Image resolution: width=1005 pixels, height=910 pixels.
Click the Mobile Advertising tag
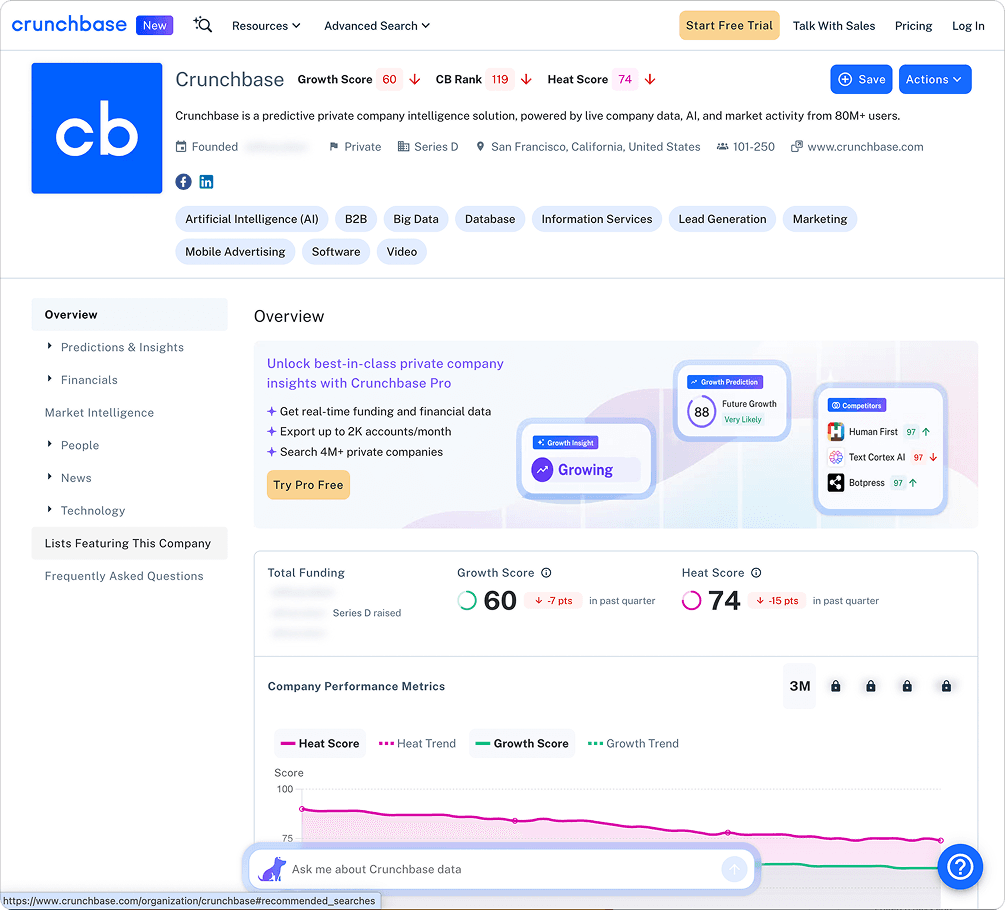235,252
